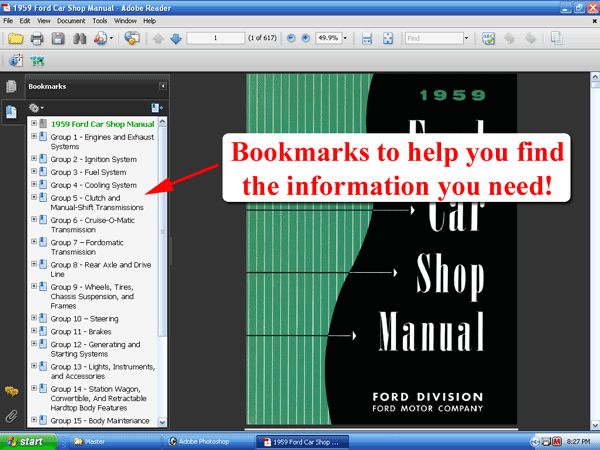Viewport: 600px width, 450px height.
Task: Open search with the binoculars icon
Action: point(80,38)
